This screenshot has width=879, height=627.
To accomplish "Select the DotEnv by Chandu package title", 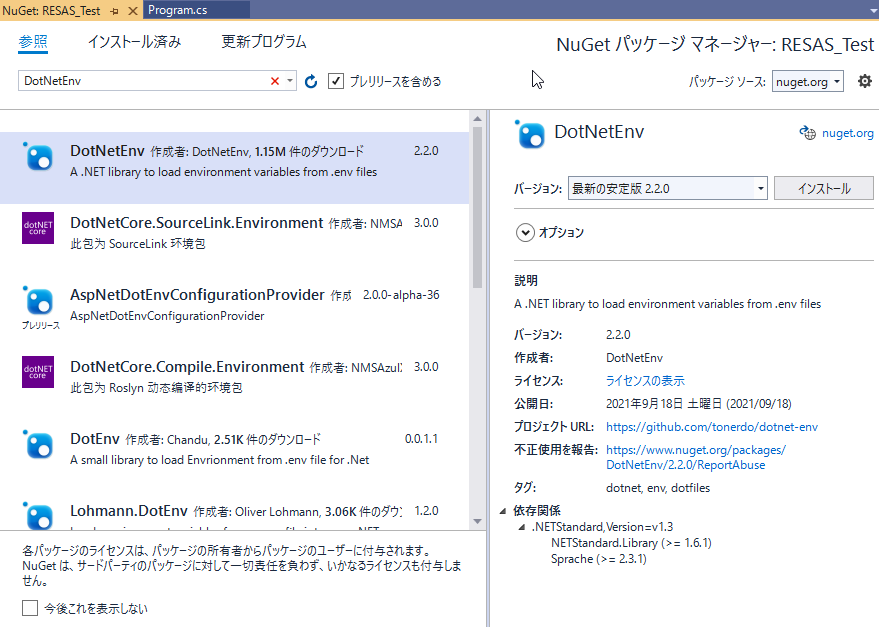I will click(x=95, y=439).
